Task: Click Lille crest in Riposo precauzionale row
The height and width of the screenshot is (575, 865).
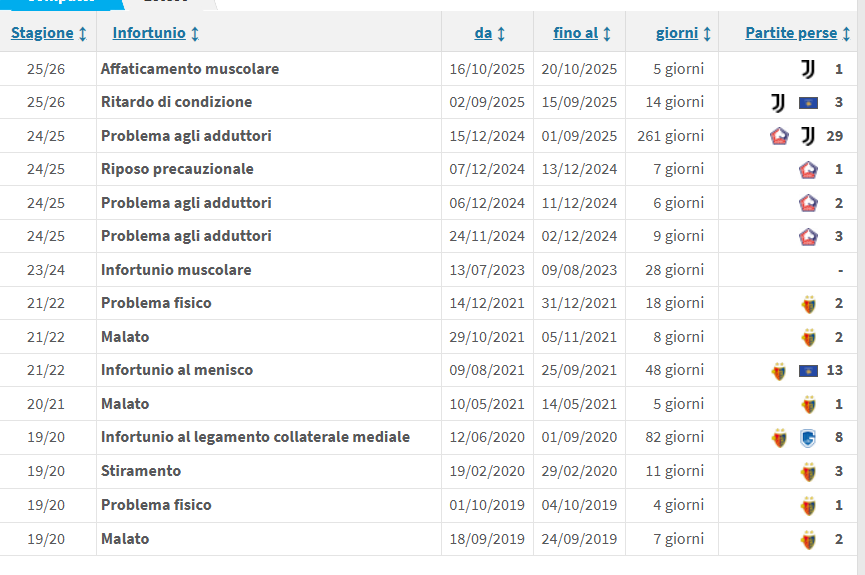Action: [808, 170]
